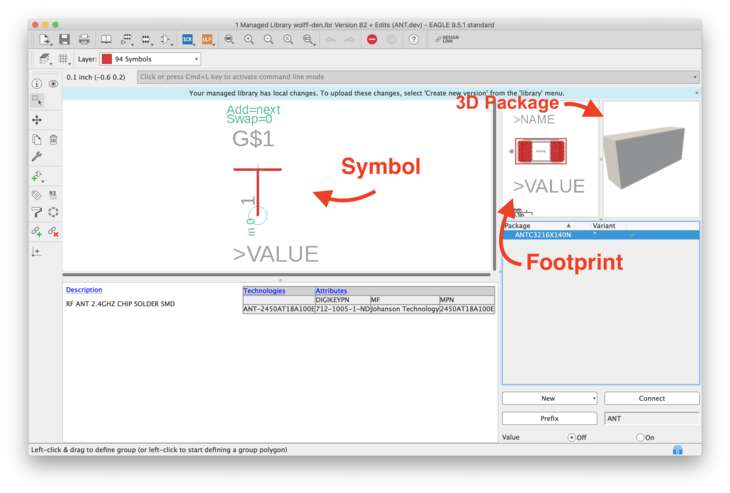
Task: Open the ULP user language program icon
Action: [x=207, y=39]
